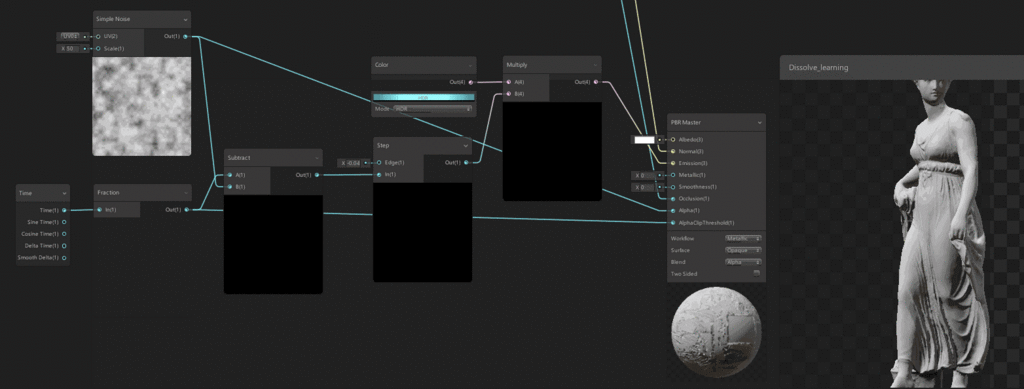Click the Color node Out(4) port
Viewport: 1024px width, 389px height.
[471, 82]
